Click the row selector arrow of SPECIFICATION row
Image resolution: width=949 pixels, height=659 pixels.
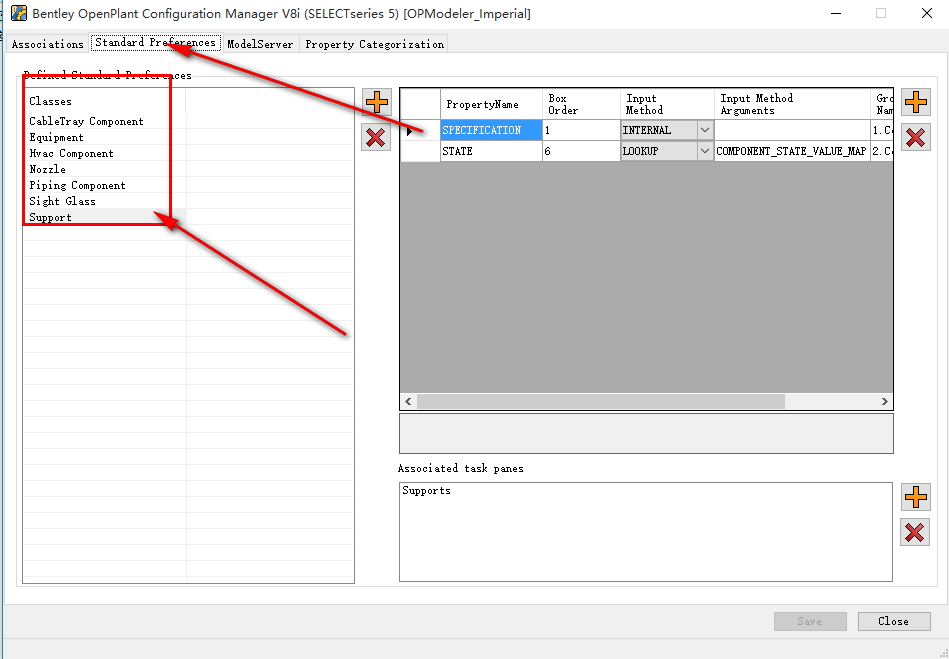click(420, 130)
